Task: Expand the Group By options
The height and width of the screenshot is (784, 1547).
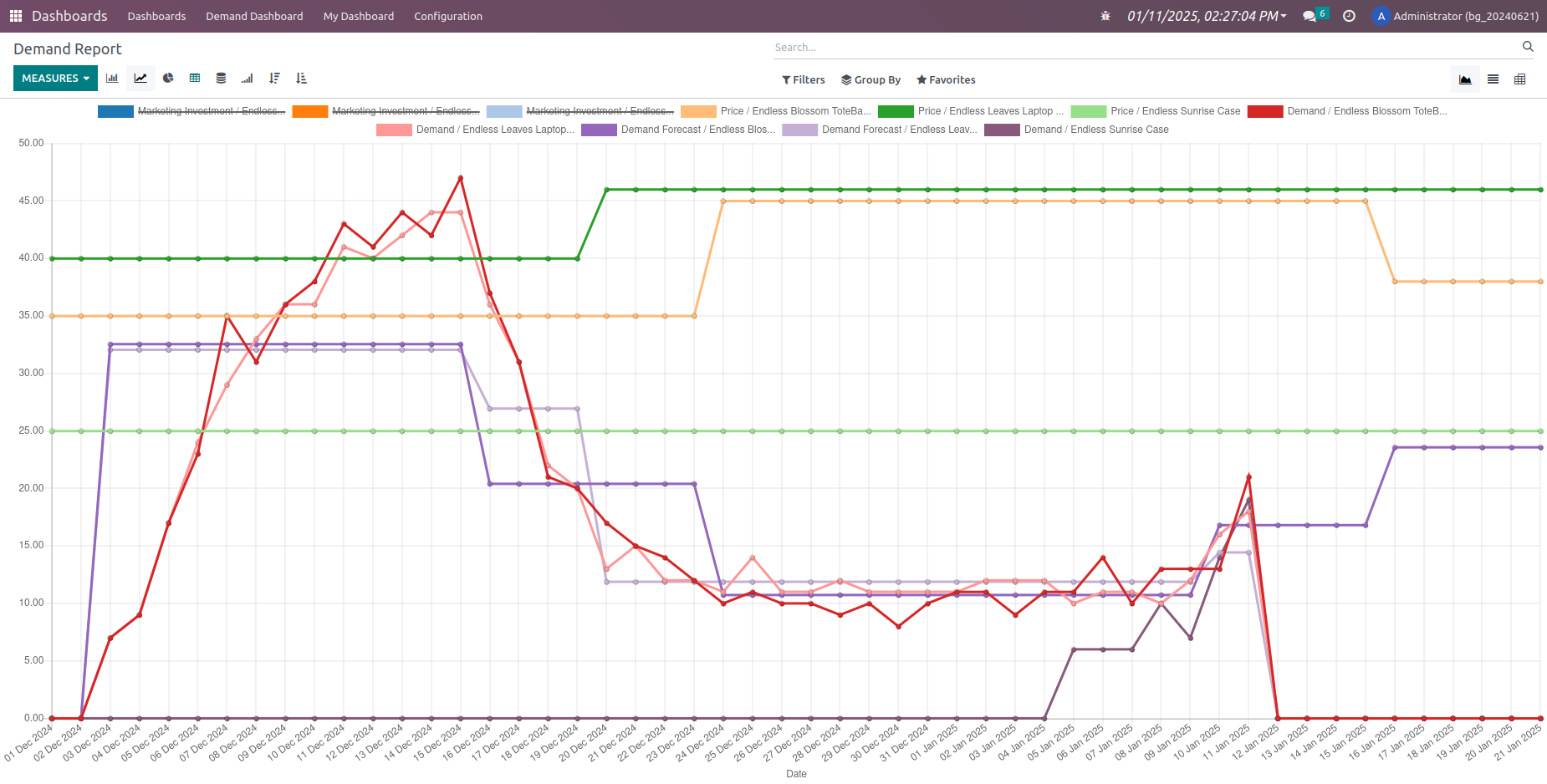Action: [x=871, y=79]
